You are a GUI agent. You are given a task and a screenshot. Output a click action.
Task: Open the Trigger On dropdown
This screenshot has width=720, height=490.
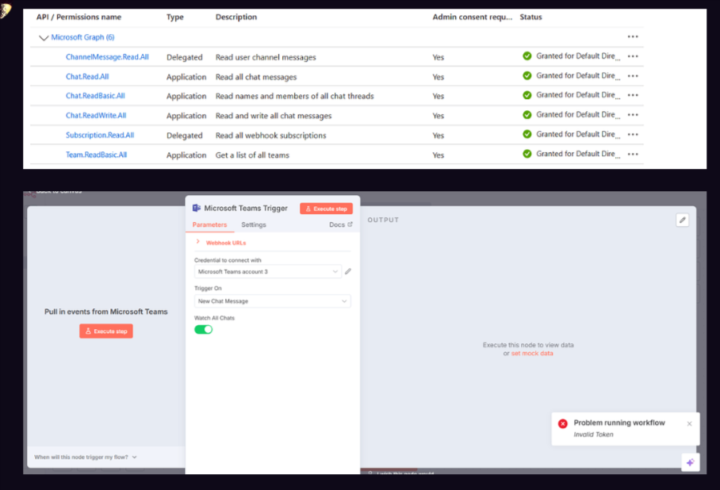click(272, 301)
